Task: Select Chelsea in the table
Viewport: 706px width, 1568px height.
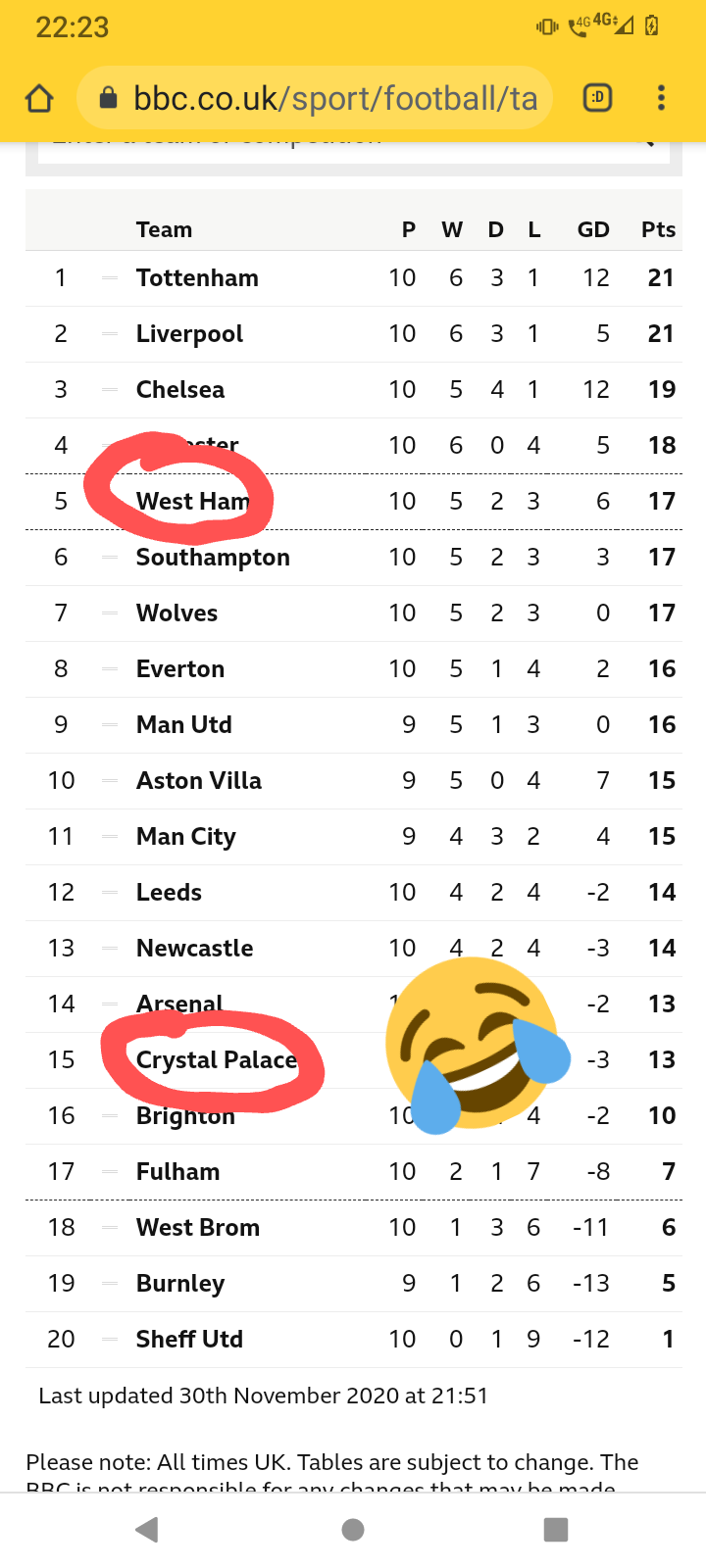Action: (180, 390)
